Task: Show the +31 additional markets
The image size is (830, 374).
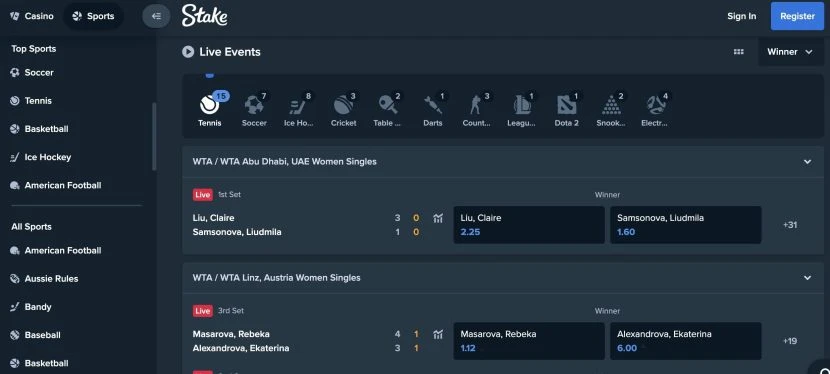Action: (x=790, y=225)
